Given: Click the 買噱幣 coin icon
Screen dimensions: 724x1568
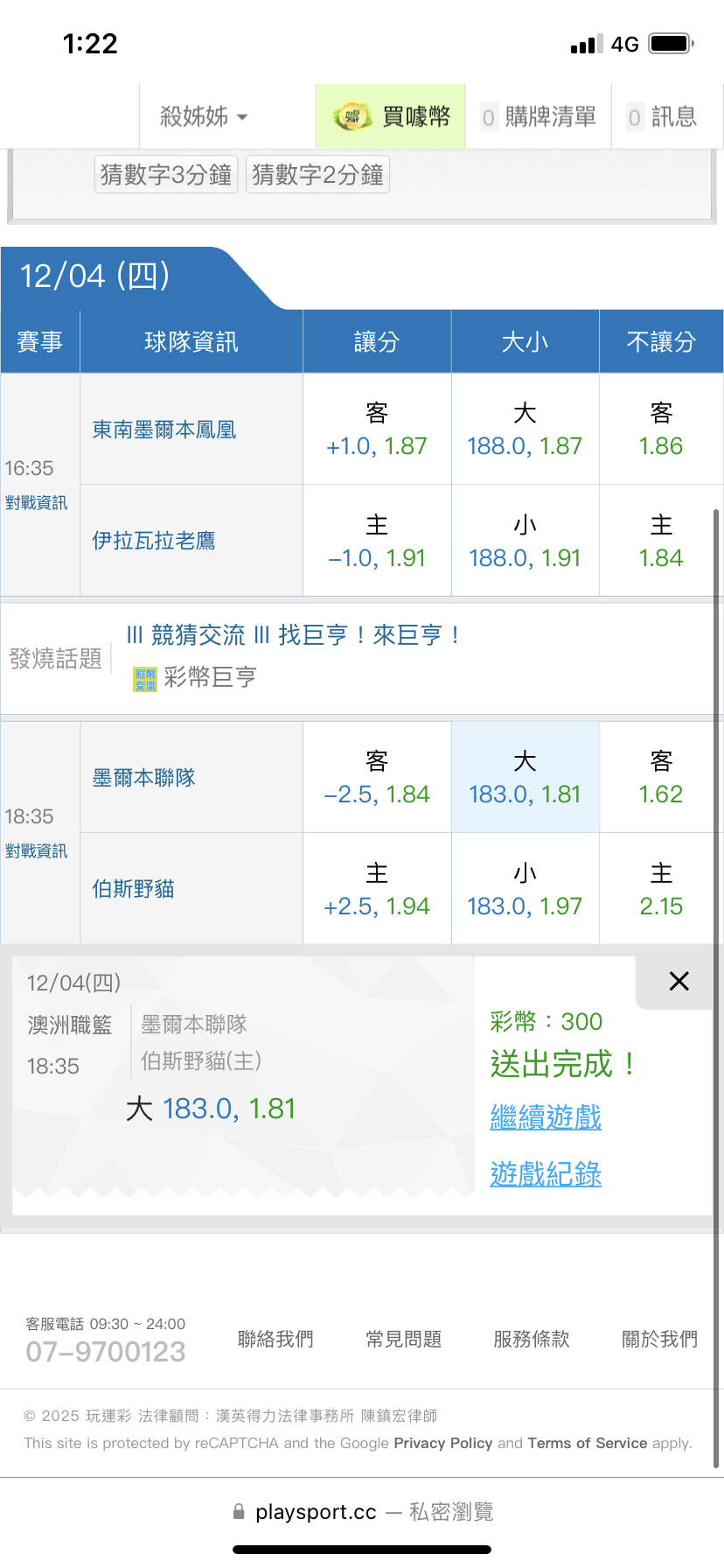Looking at the screenshot, I should pyautogui.click(x=352, y=116).
